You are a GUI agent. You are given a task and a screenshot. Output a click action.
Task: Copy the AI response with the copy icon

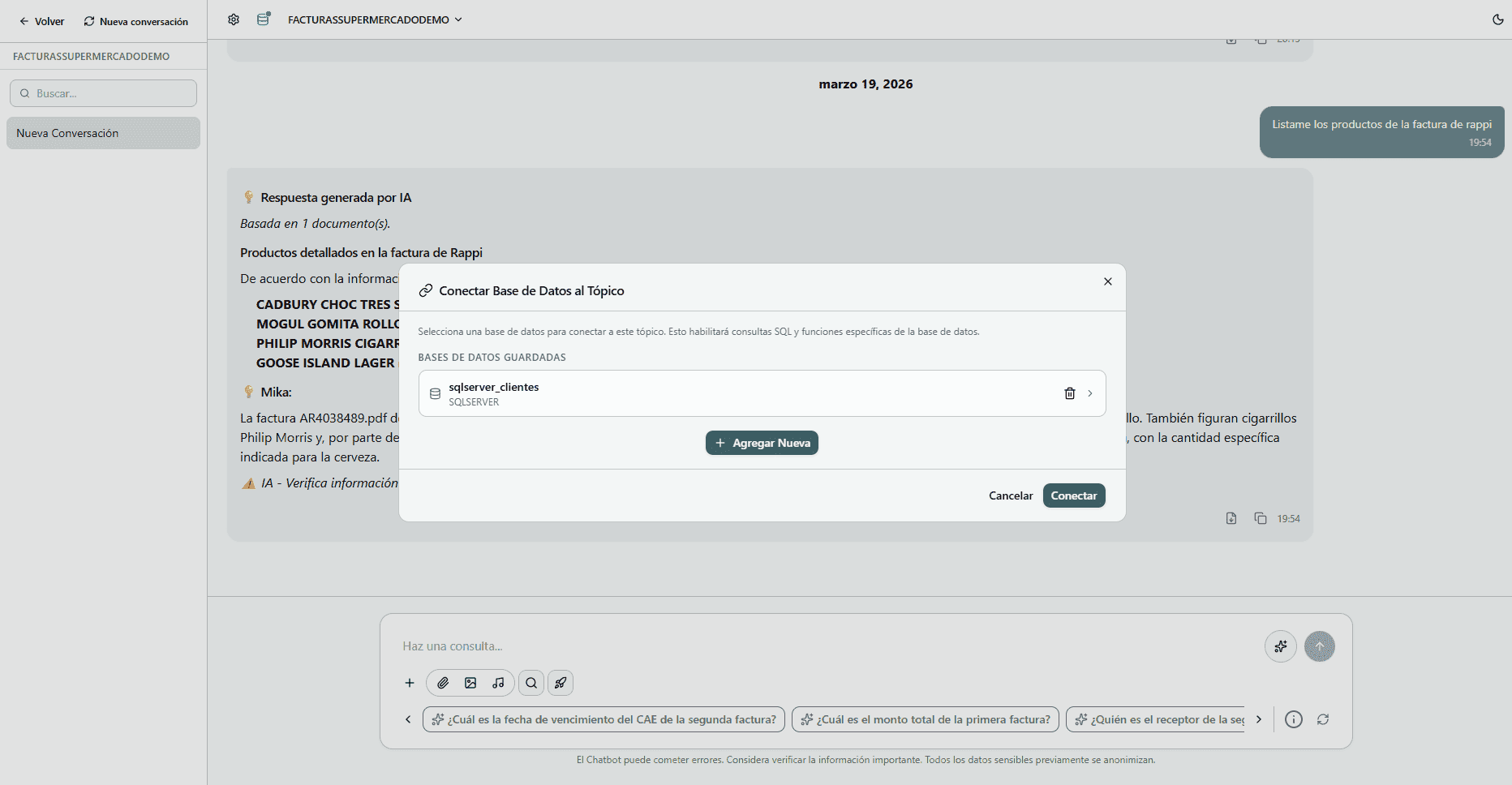(1261, 518)
